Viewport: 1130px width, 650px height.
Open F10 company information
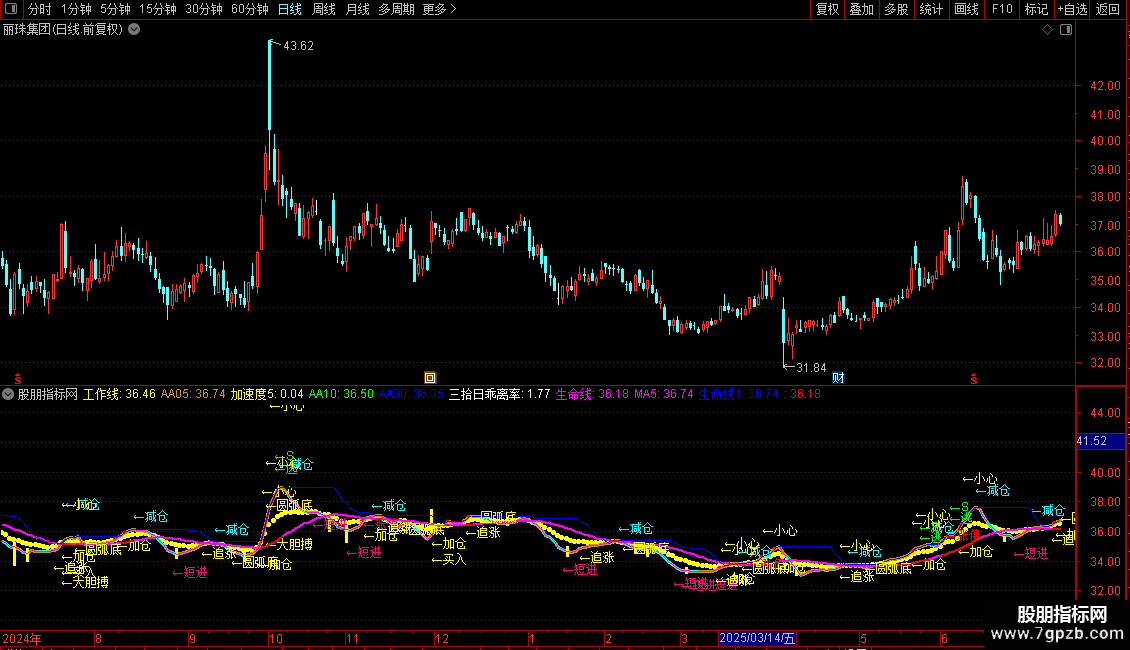pyautogui.click(x=1002, y=9)
